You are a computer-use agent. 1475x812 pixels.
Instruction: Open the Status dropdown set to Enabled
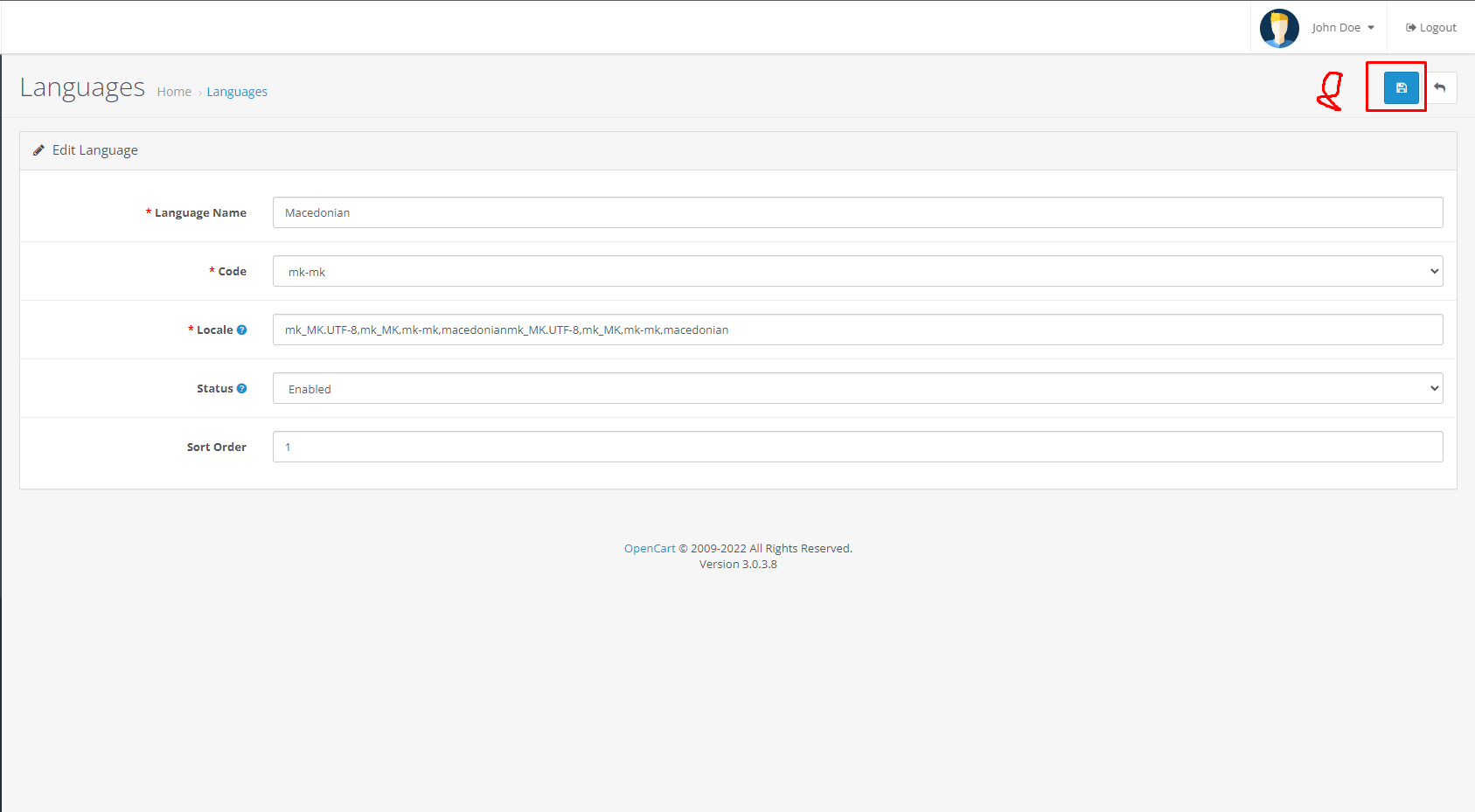pyautogui.click(x=857, y=388)
